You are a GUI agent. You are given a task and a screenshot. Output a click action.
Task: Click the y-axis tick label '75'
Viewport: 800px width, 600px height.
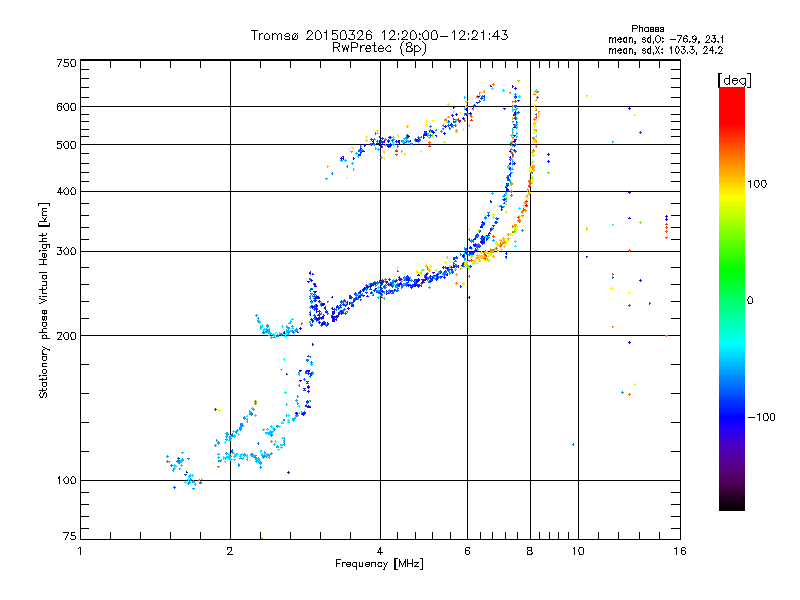(x=70, y=536)
